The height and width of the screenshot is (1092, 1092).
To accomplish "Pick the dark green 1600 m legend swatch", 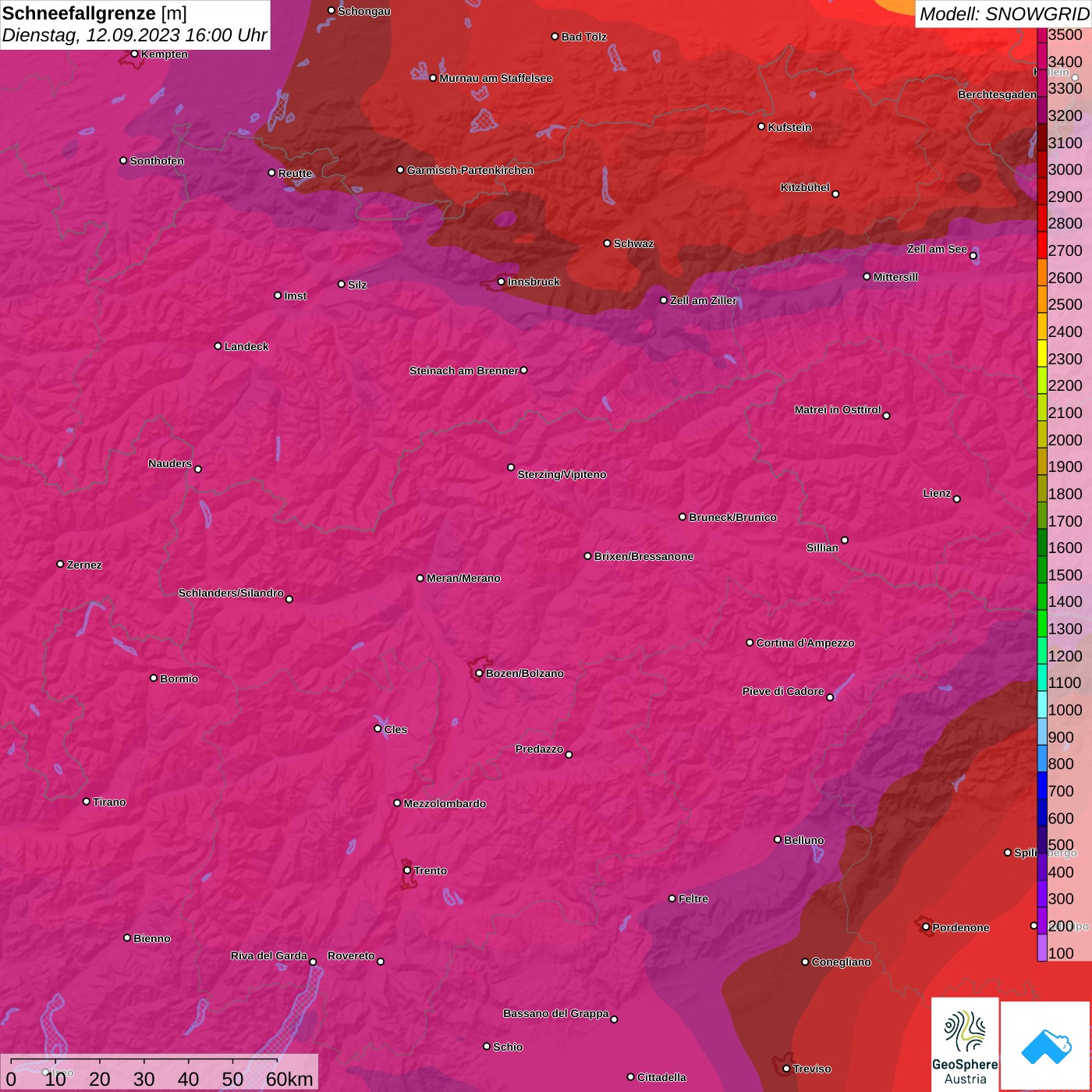I will point(1042,542).
